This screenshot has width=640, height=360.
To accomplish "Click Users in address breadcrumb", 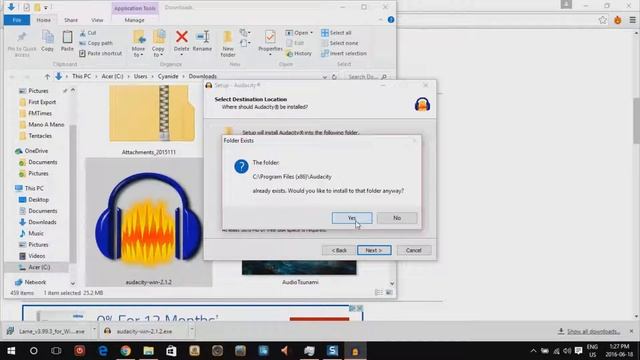I will click(140, 76).
